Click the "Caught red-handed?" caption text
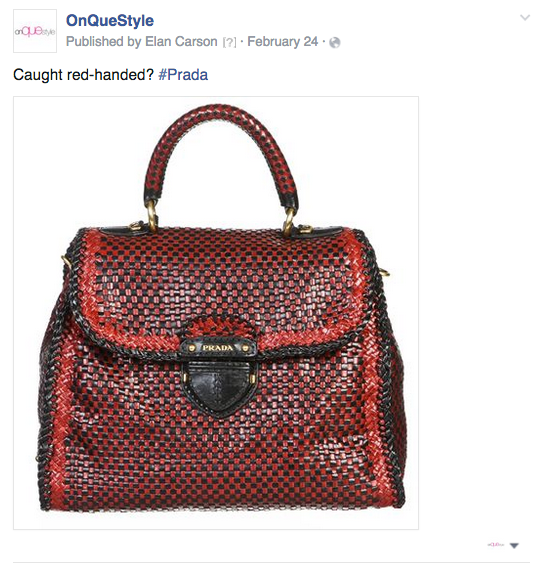Viewport: 540px width, 564px height. click(83, 75)
